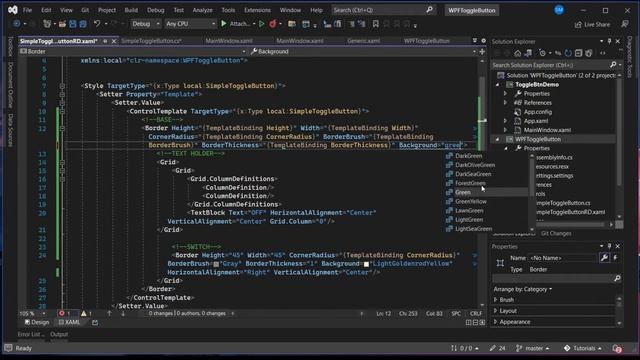Click Switch Views icon in Solution Explorer
Image resolution: width=640 pixels, height=360 pixels.
click(x=528, y=53)
